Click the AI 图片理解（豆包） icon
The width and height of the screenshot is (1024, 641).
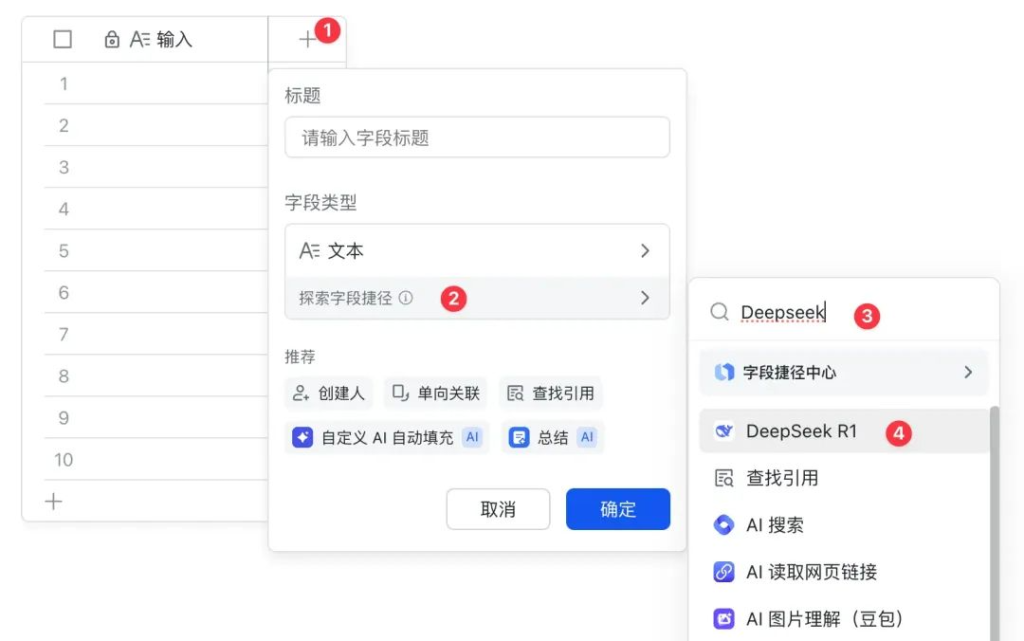[x=724, y=619]
